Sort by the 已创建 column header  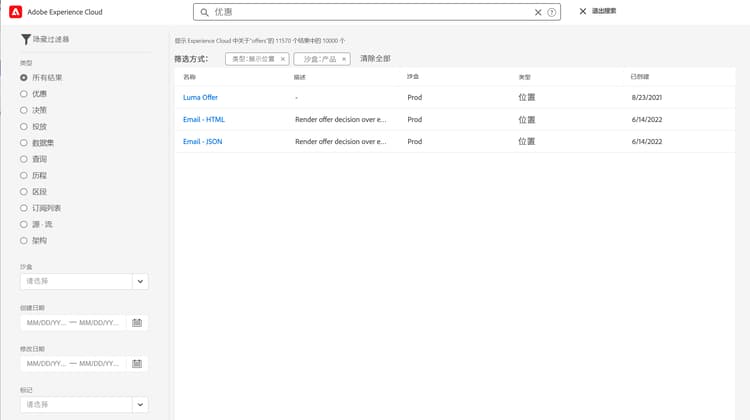click(x=640, y=77)
